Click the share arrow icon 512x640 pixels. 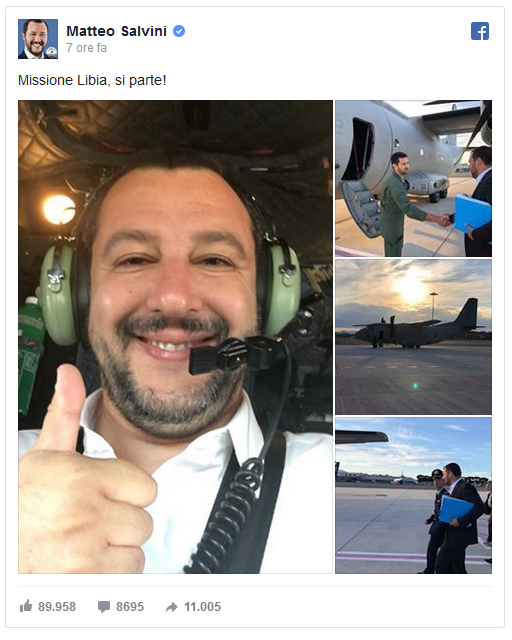coord(171,607)
